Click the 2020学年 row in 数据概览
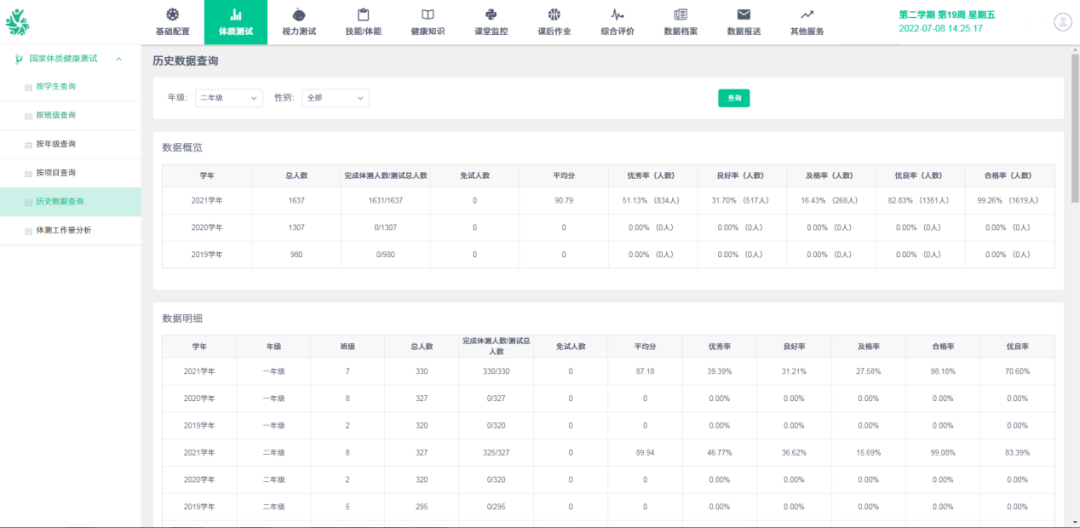This screenshot has width=1080, height=528. click(608, 228)
